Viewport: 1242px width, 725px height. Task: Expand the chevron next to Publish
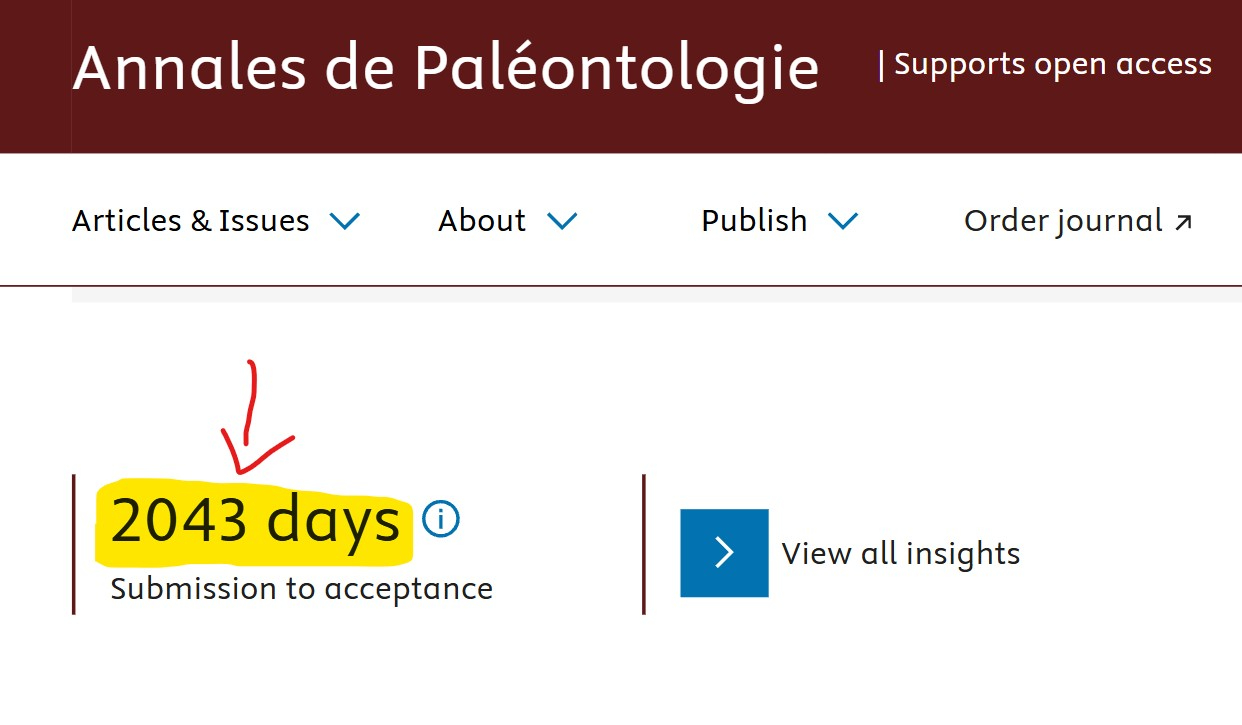pos(843,221)
